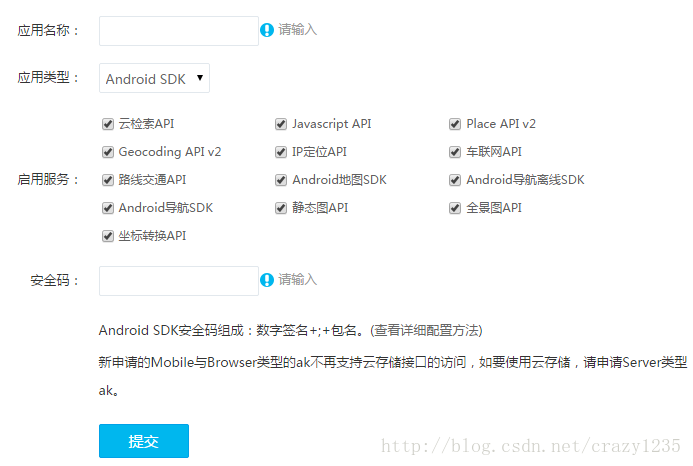Uncheck the Place API v2 checkbox

(x=455, y=124)
